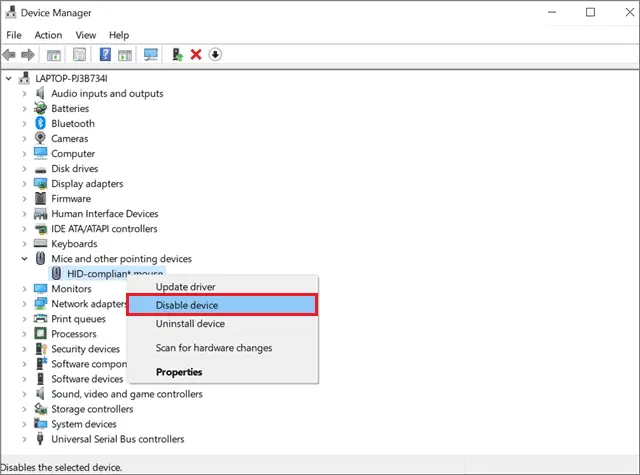Screen dimensions: 640x475
Task: Collapse the LAPTOP-PJ3B734I root node
Action: pyautogui.click(x=9, y=78)
